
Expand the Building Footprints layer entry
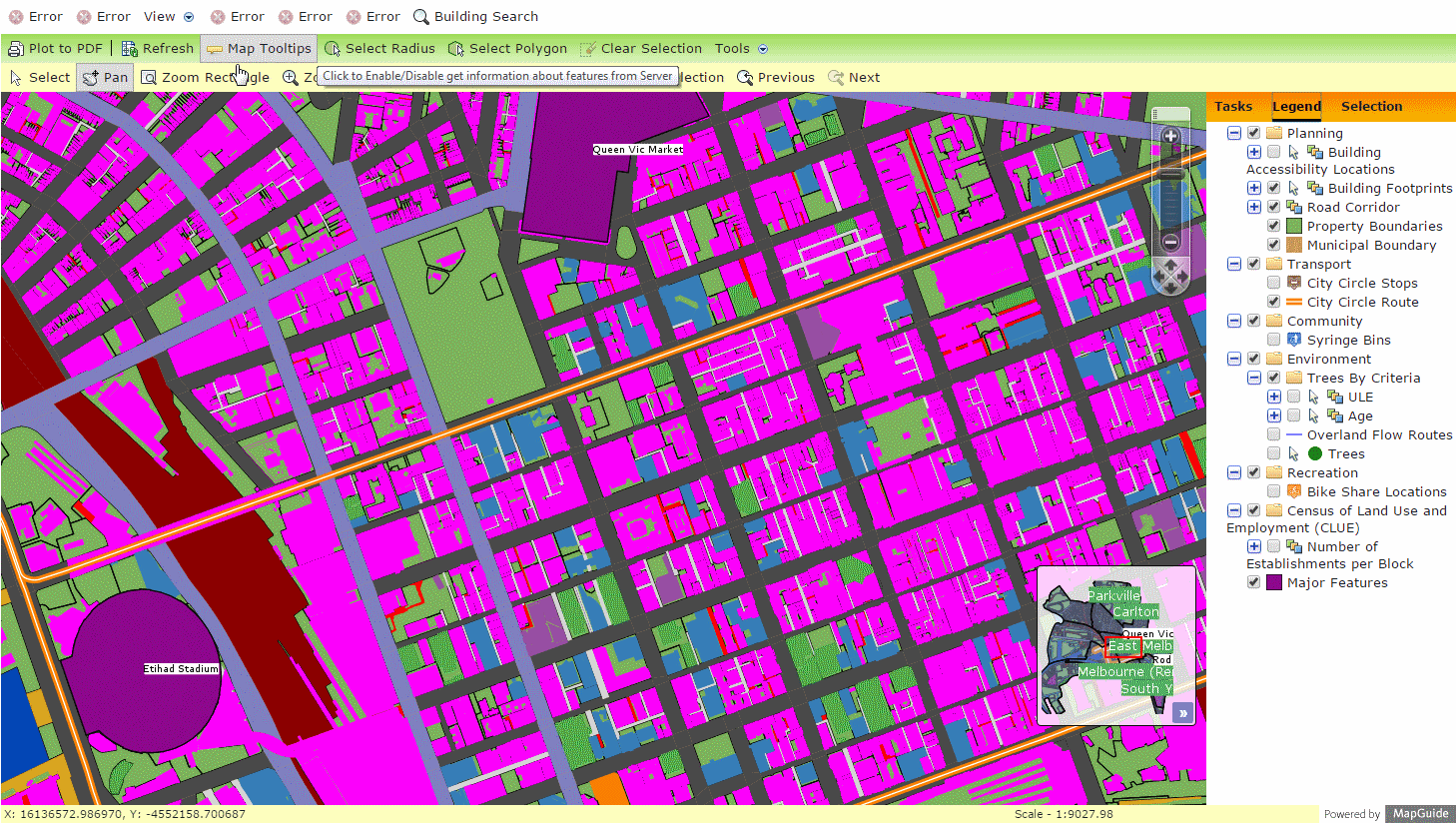pos(1254,188)
